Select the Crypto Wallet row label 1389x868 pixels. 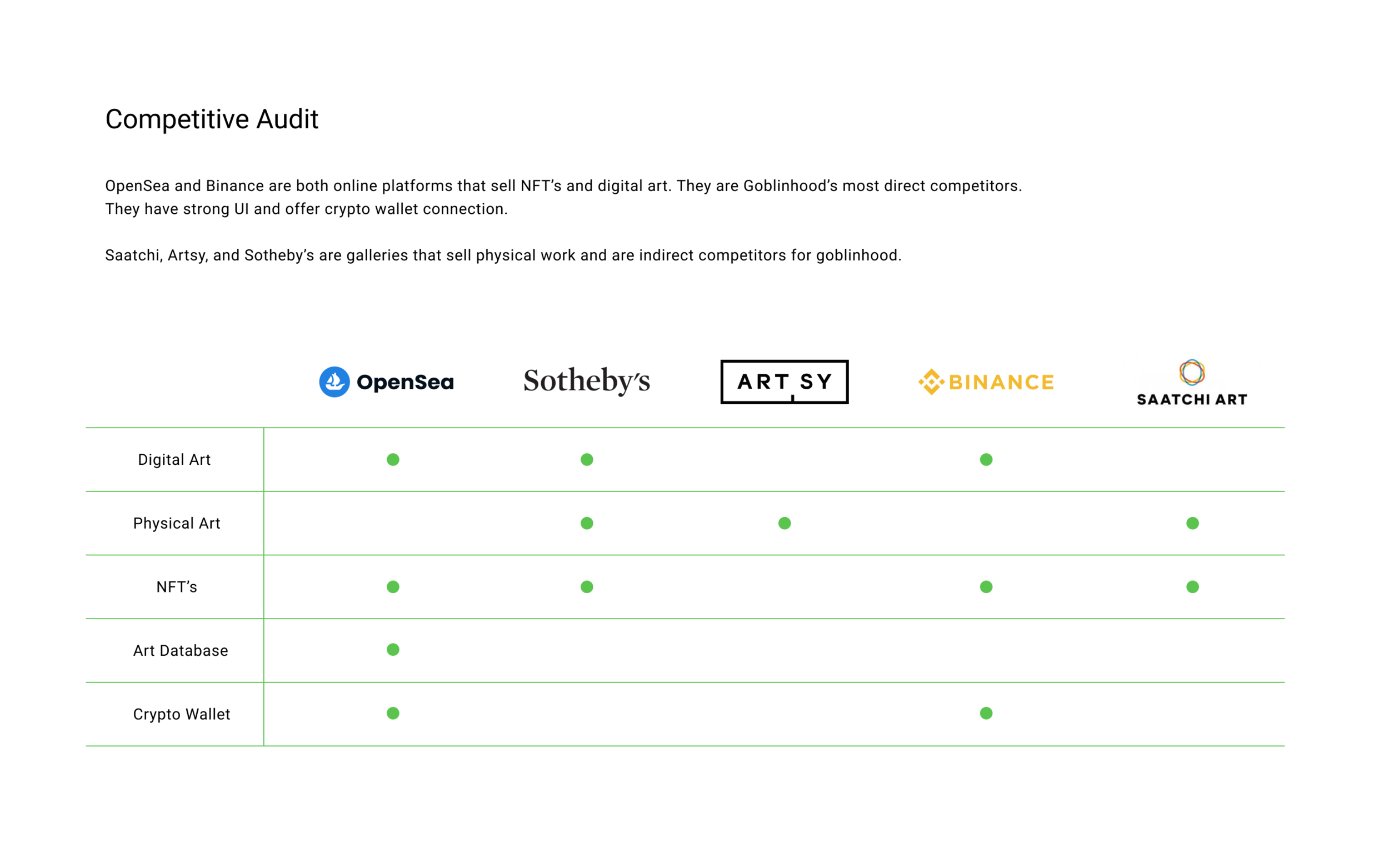pyautogui.click(x=182, y=714)
